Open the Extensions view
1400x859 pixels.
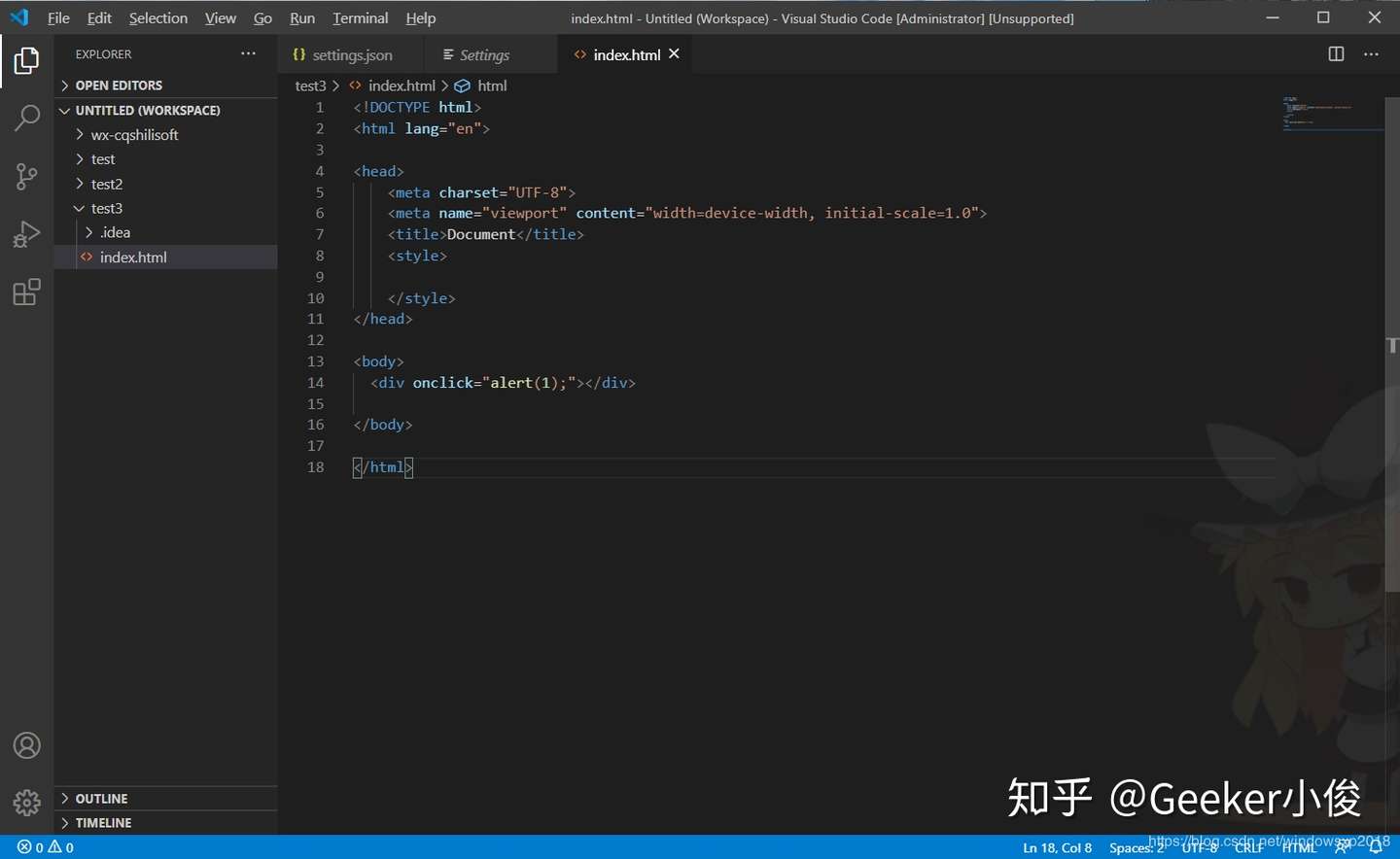coord(26,292)
